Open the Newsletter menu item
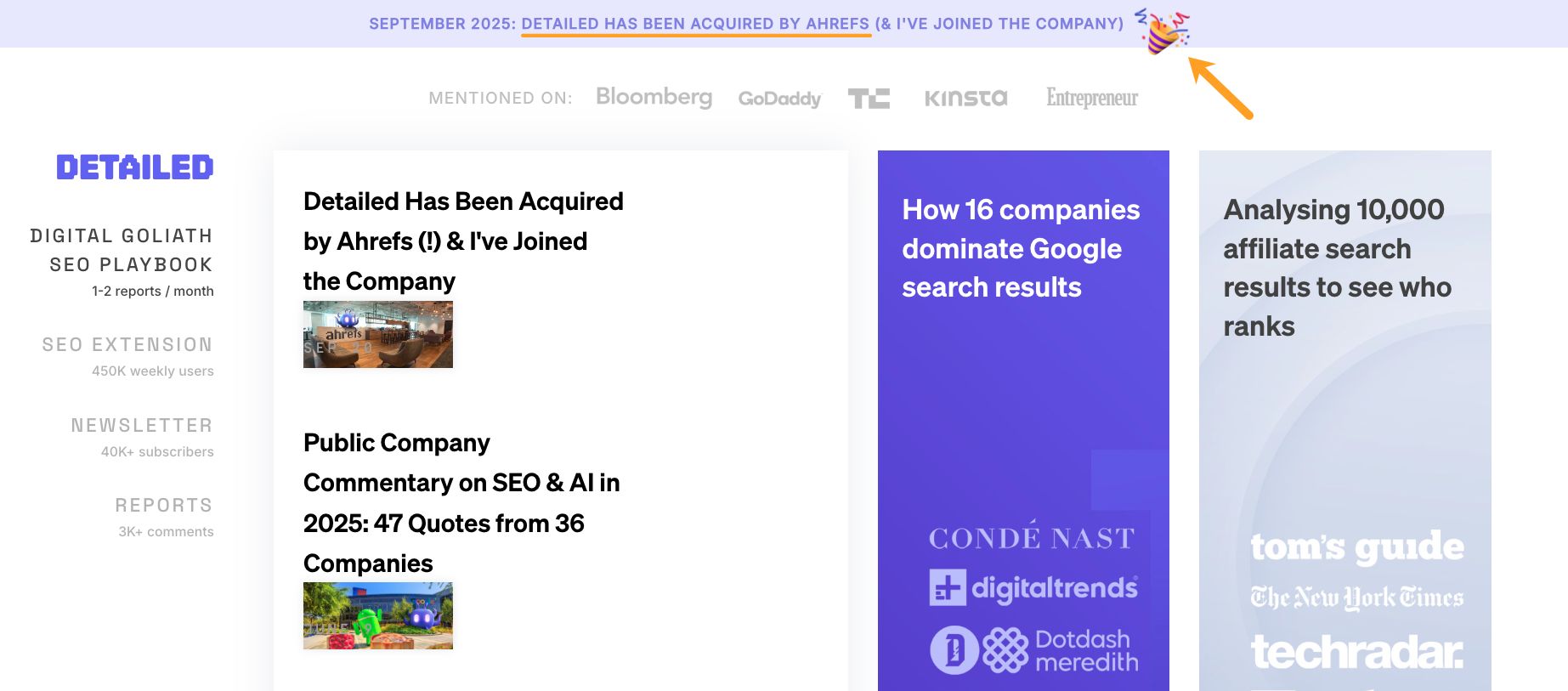Image resolution: width=1568 pixels, height=691 pixels. coord(142,425)
